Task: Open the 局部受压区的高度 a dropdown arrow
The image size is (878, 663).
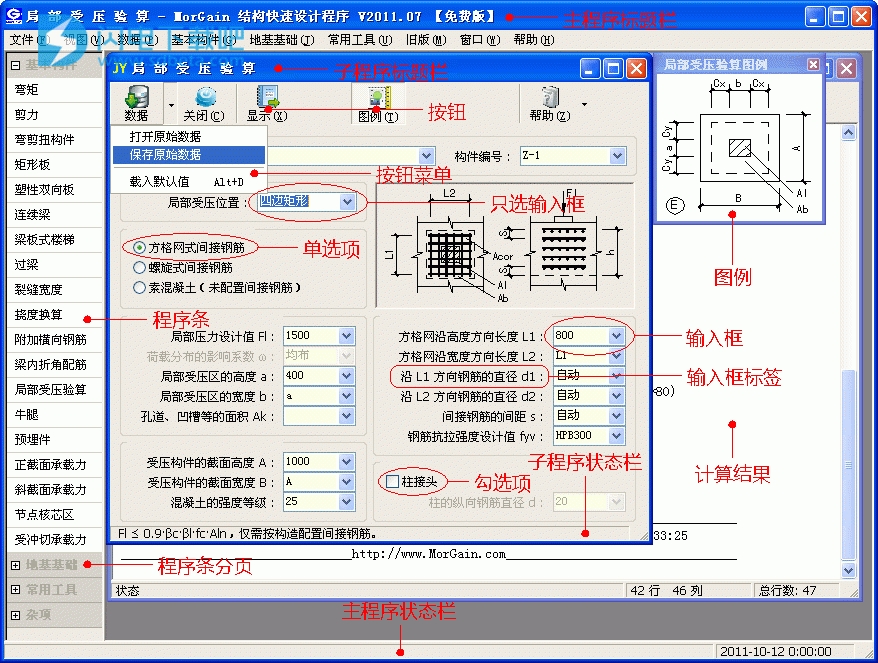Action: coord(347,376)
